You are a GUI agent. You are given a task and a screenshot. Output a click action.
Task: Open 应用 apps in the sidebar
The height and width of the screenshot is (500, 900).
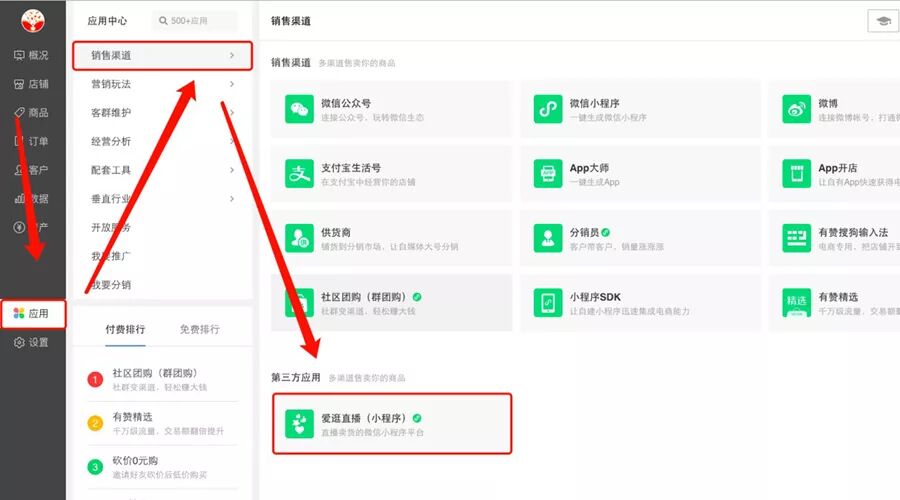tap(33, 313)
